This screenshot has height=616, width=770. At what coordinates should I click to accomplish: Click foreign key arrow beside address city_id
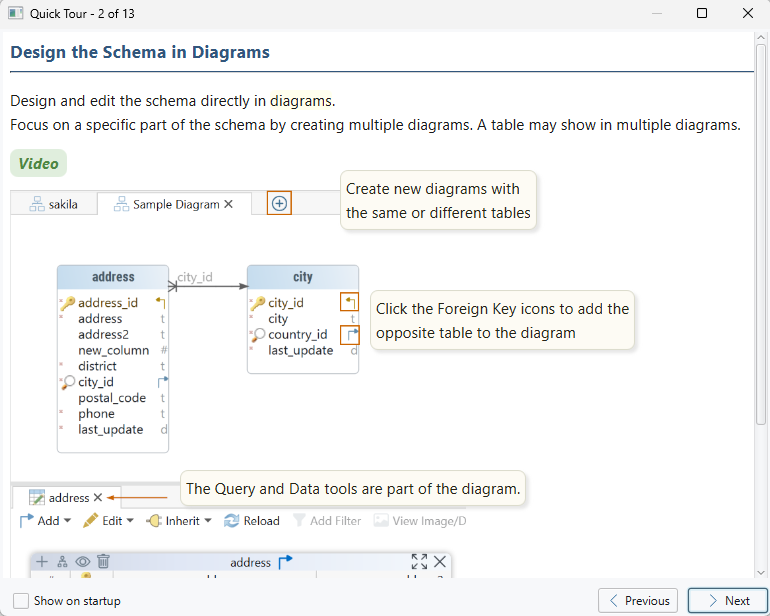(x=163, y=382)
